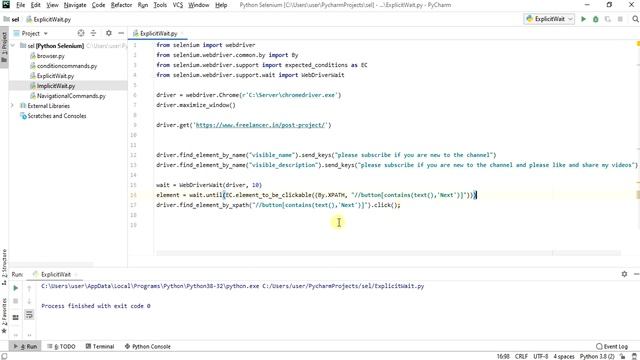Click the freelancer.in URL link in code
Screen dimensions: 640x360
pyautogui.click(x=261, y=125)
